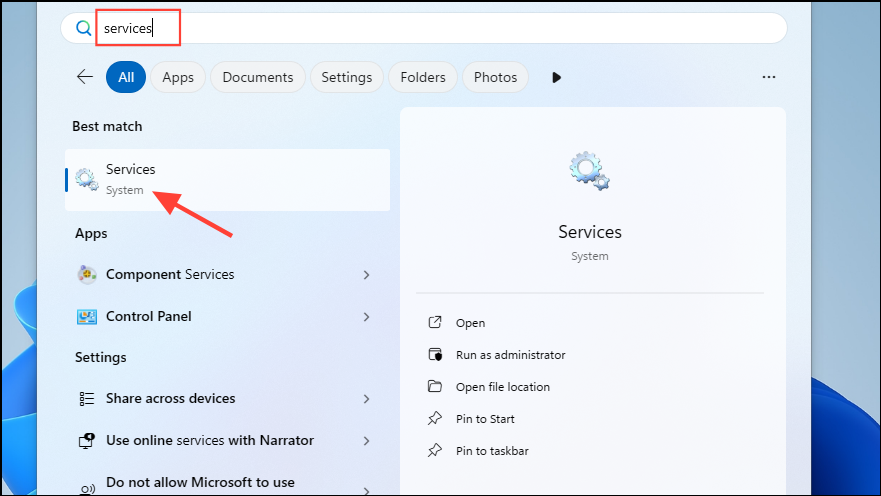Expand the Control Panel chevron
The height and width of the screenshot is (496, 881).
click(x=366, y=316)
